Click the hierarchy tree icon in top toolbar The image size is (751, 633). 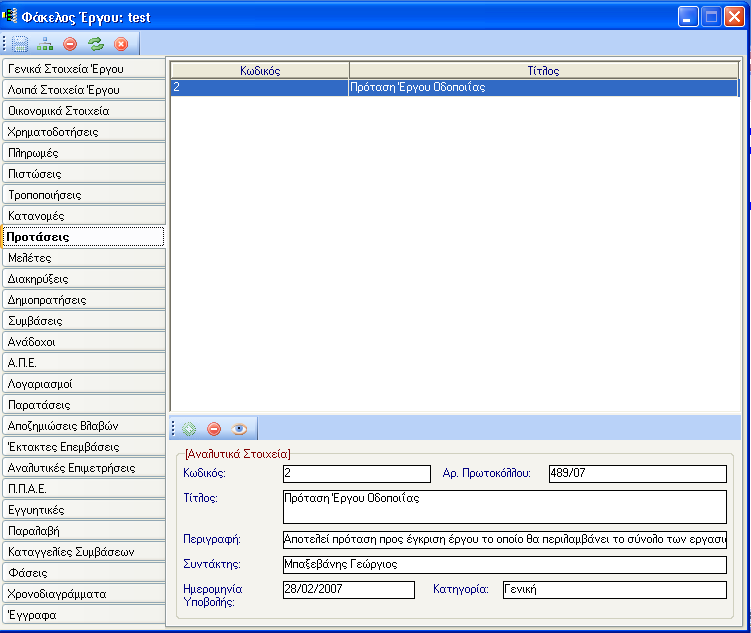(x=45, y=44)
